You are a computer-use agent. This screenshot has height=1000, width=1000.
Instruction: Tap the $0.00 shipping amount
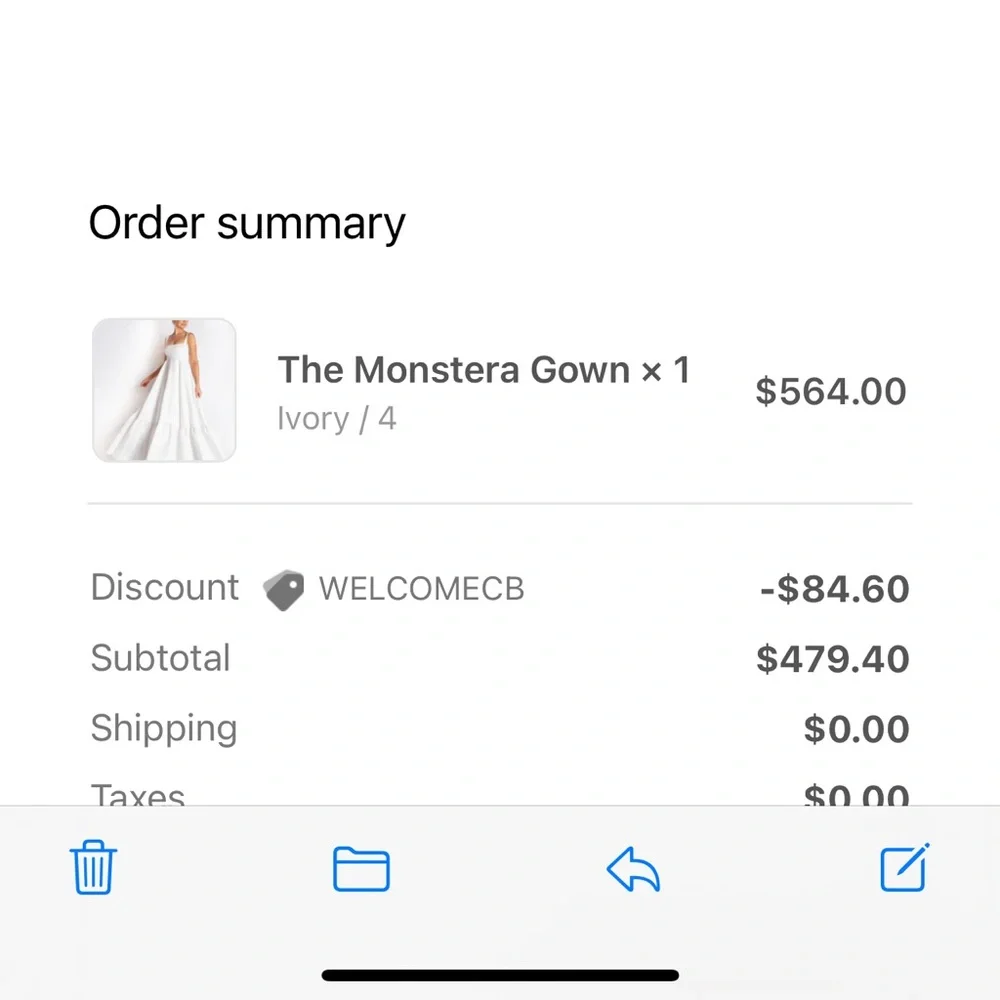(857, 729)
